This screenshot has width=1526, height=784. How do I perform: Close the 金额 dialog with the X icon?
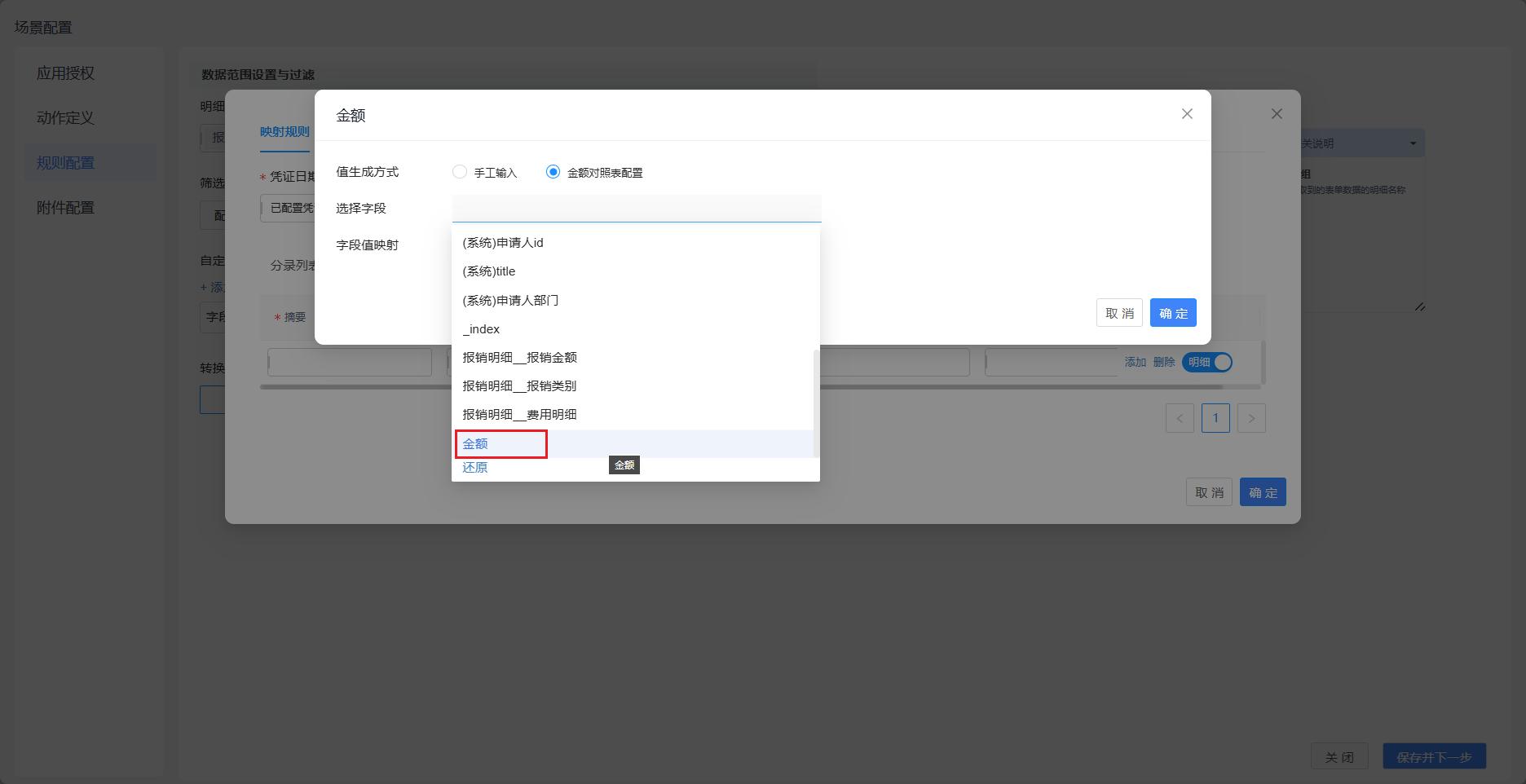[x=1187, y=114]
